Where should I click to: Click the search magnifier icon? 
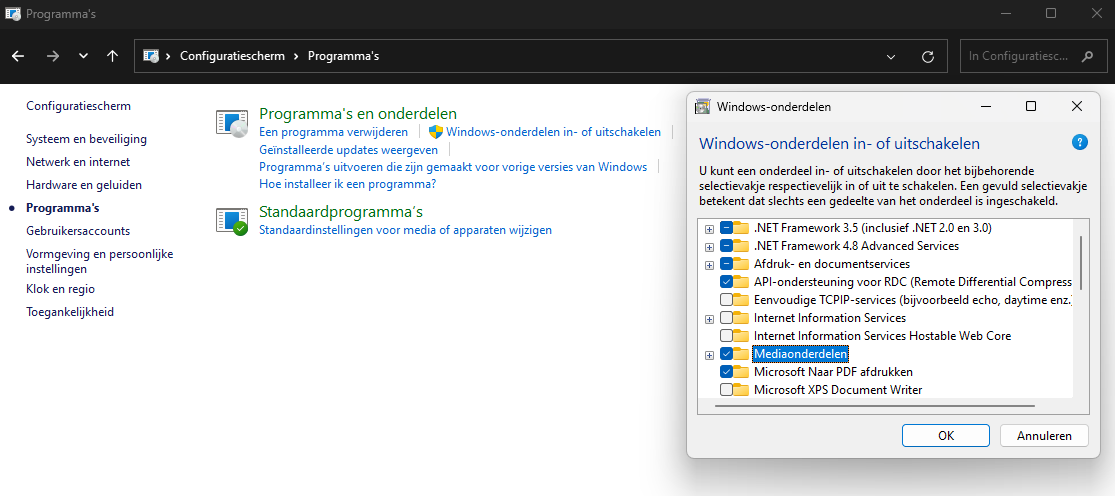(x=1087, y=56)
